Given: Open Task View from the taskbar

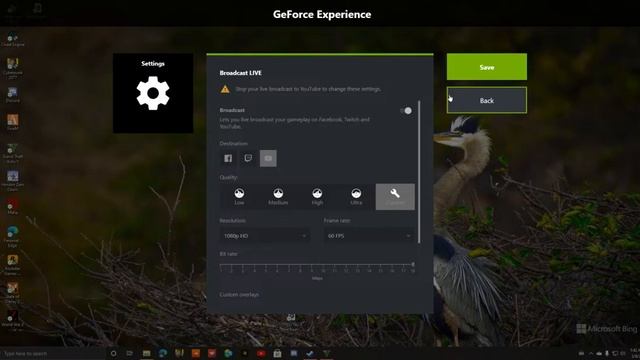Looking at the screenshot, I should [x=129, y=353].
